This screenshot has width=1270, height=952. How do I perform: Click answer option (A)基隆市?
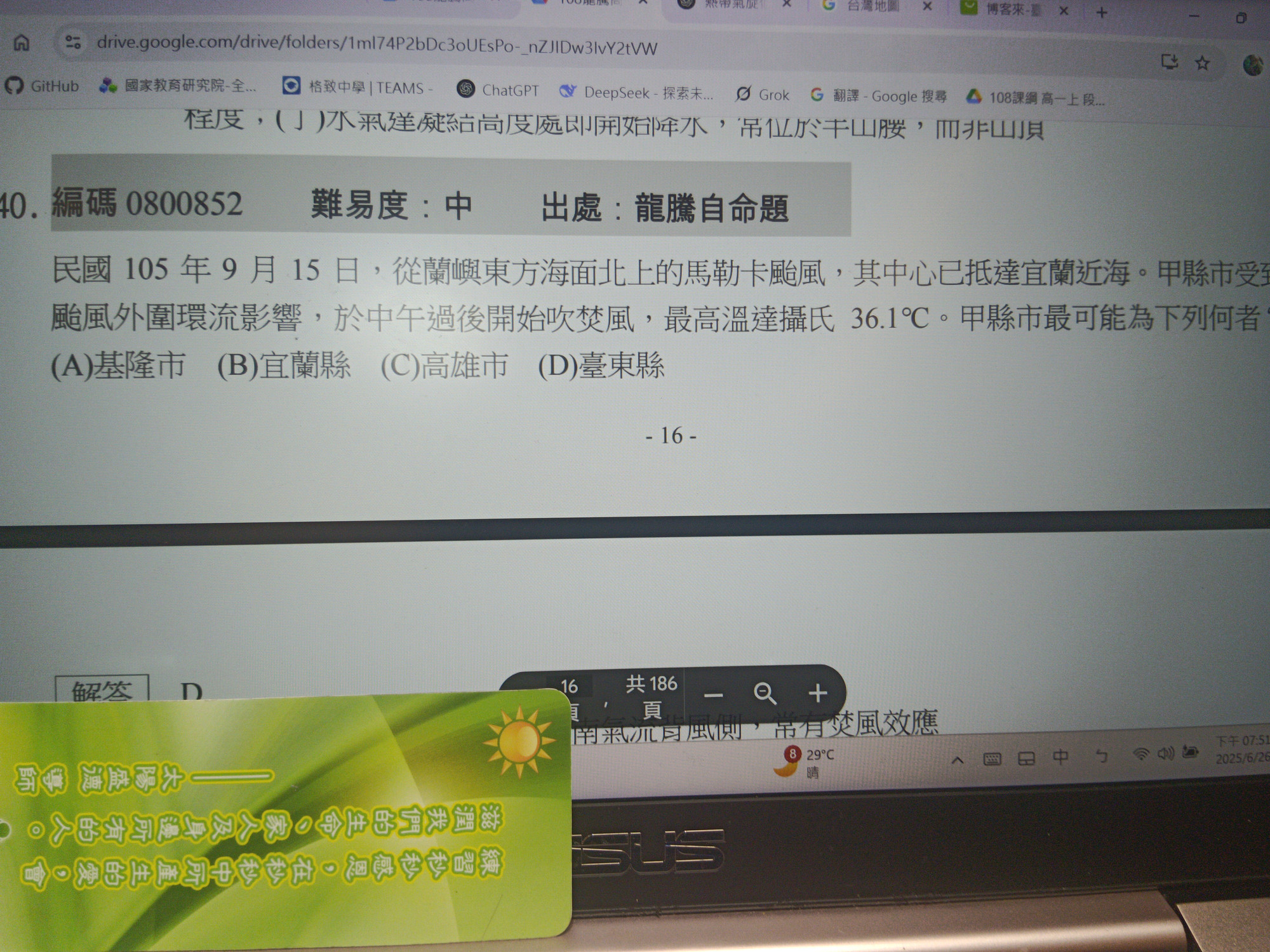pyautogui.click(x=118, y=365)
